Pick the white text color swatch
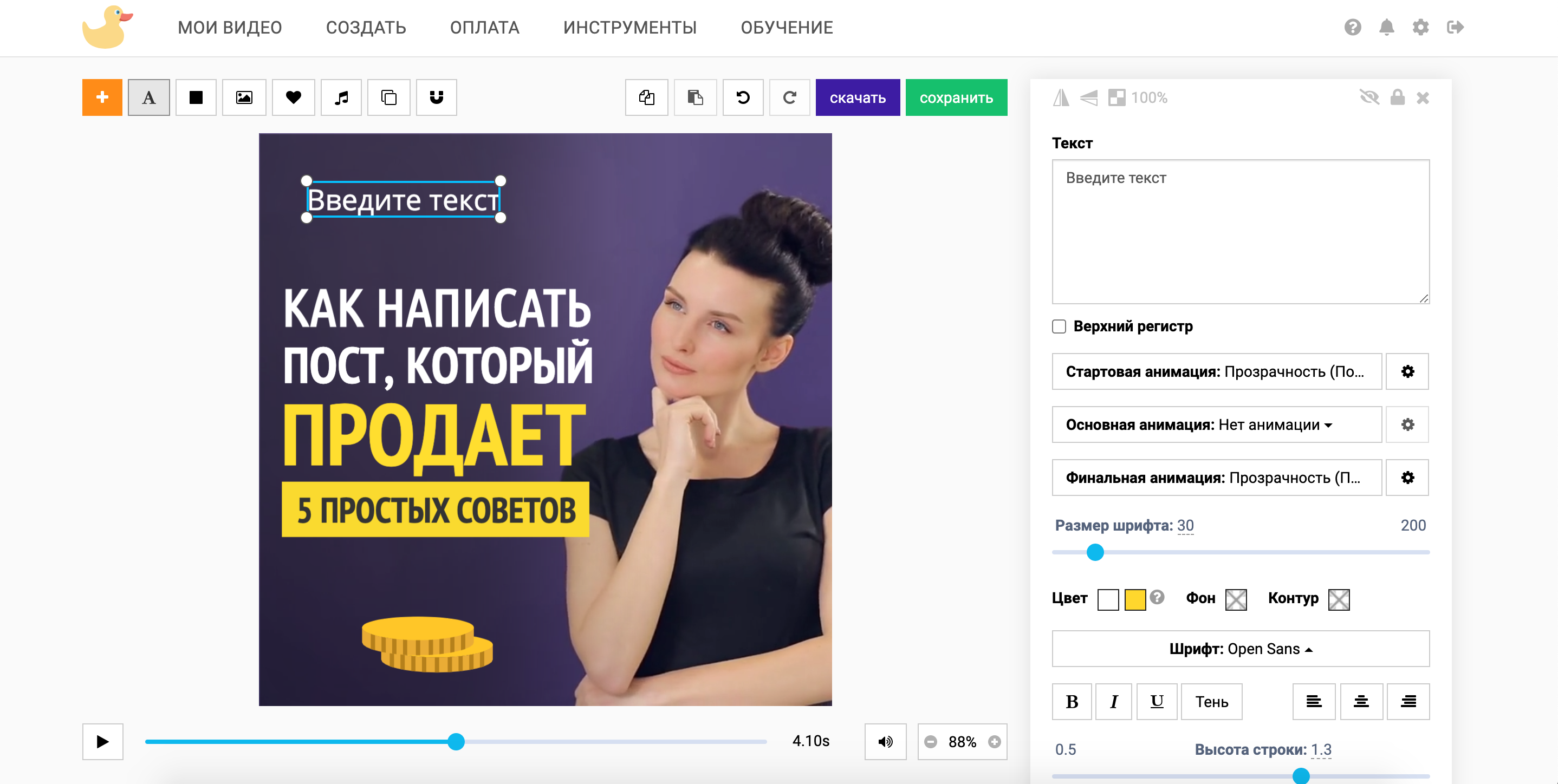 point(1108,599)
